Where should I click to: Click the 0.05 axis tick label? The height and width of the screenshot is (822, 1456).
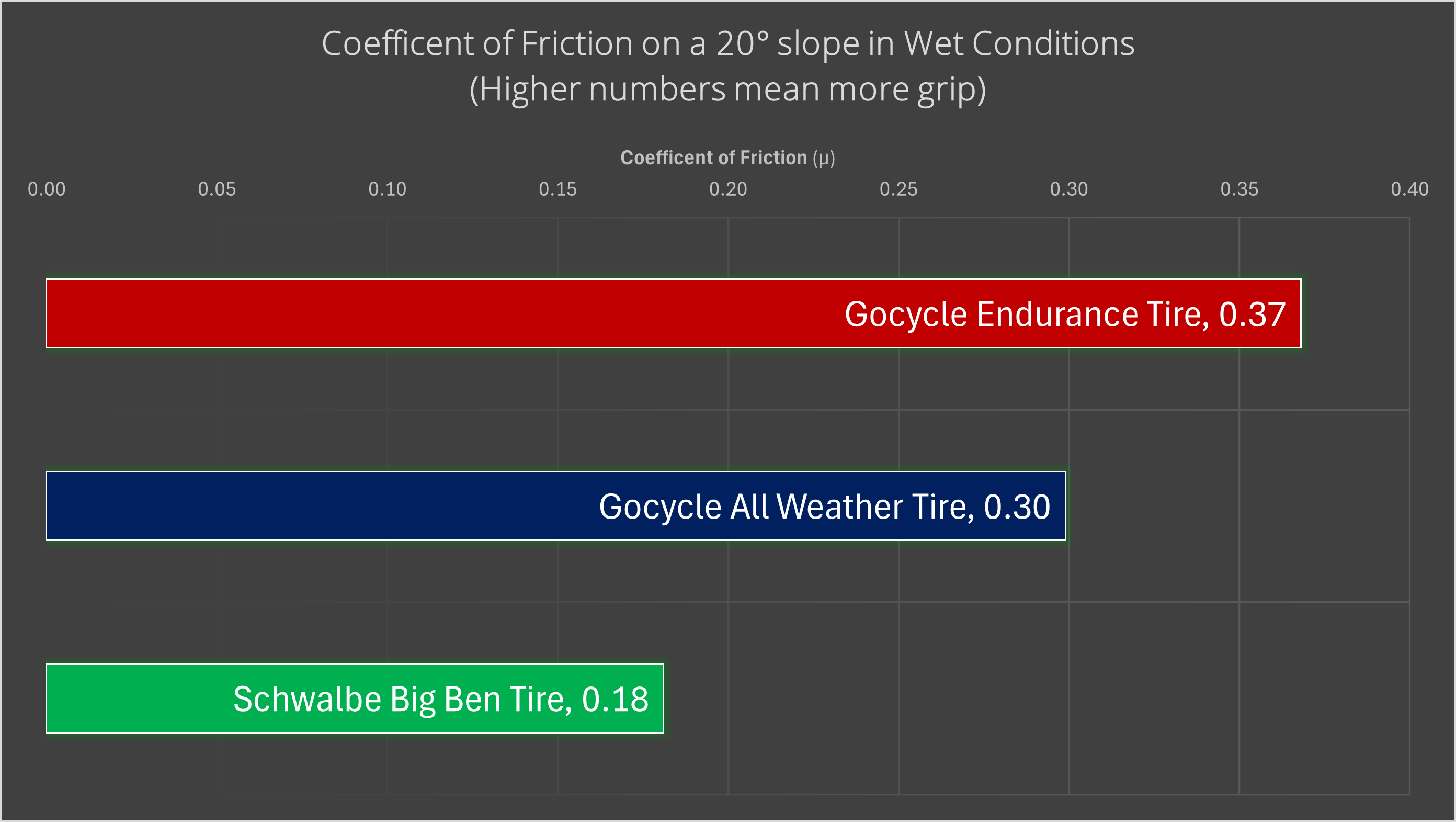point(217,189)
